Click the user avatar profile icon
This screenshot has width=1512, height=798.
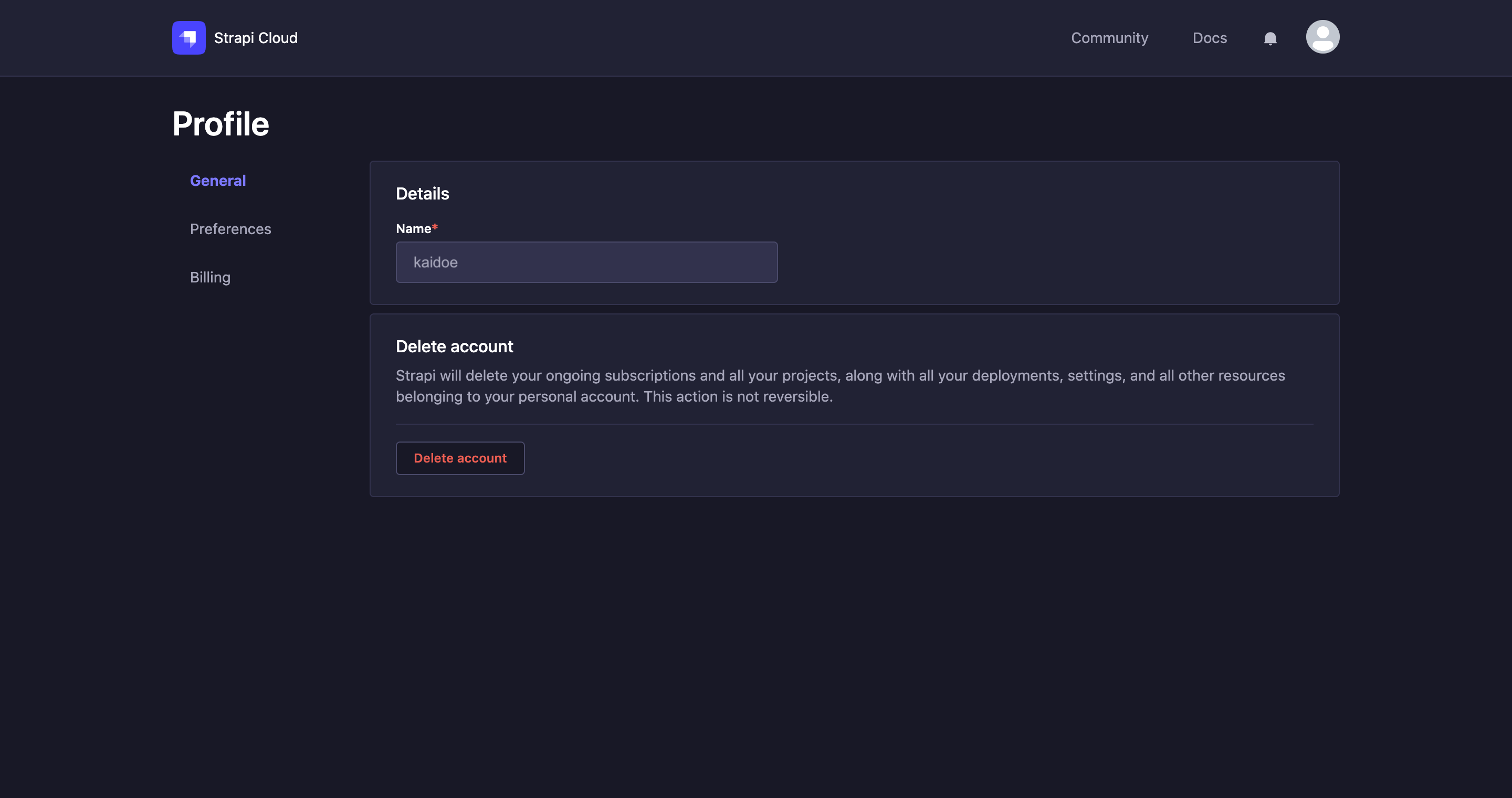1323,36
